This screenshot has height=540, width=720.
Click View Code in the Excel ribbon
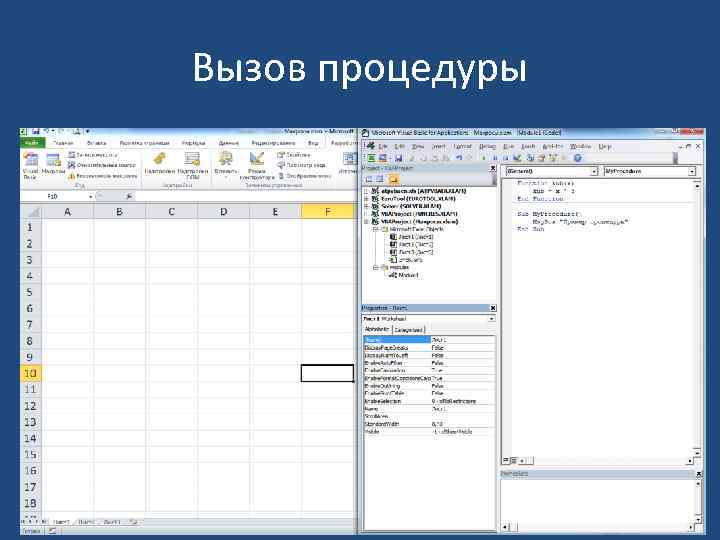click(302, 165)
